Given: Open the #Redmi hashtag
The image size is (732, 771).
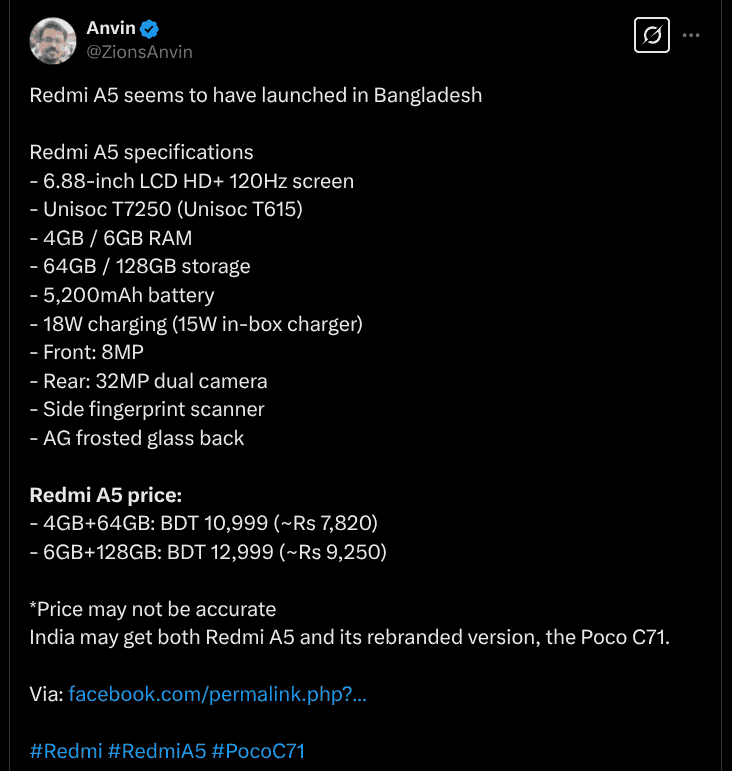Looking at the screenshot, I should point(65,751).
